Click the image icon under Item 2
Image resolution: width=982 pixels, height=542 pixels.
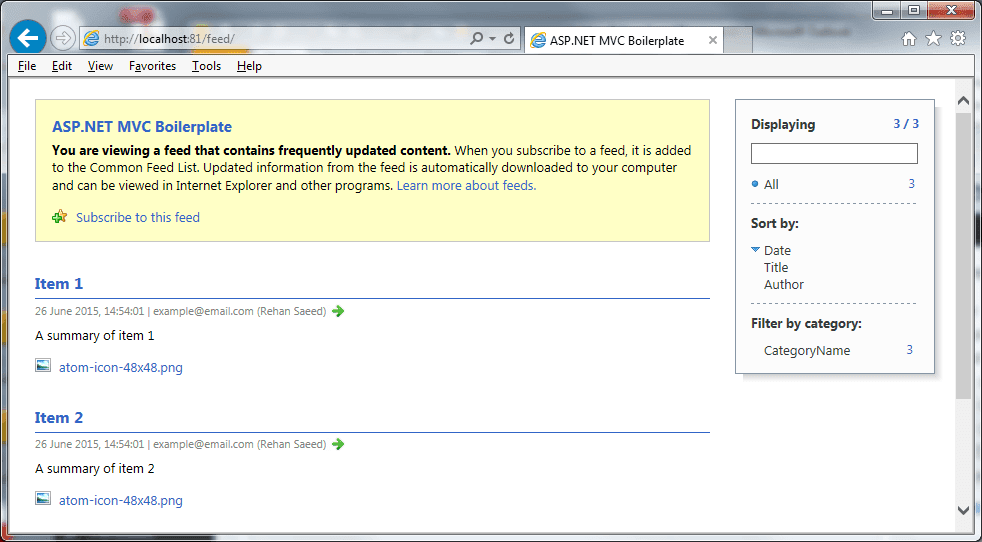point(43,499)
